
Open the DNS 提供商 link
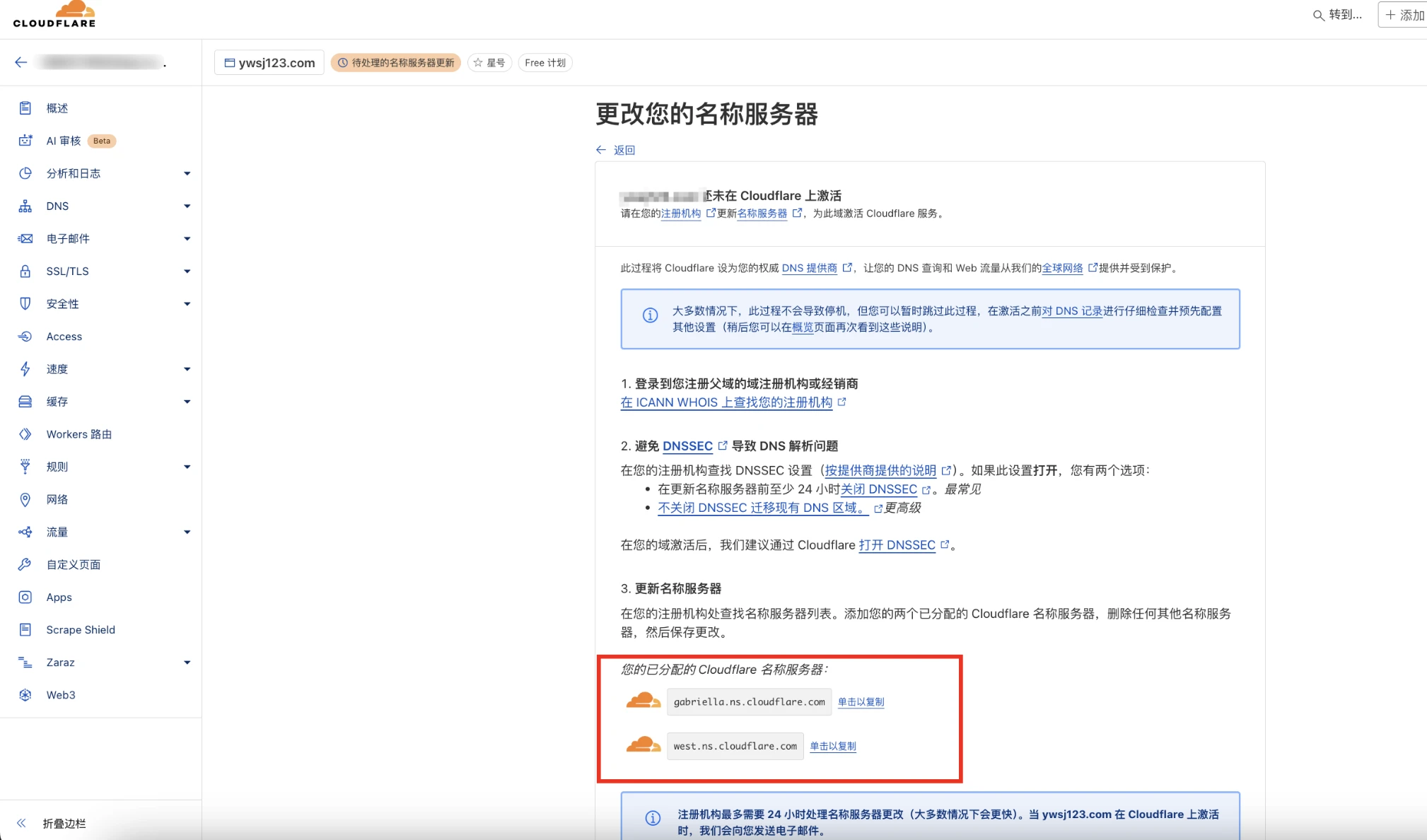coord(810,268)
